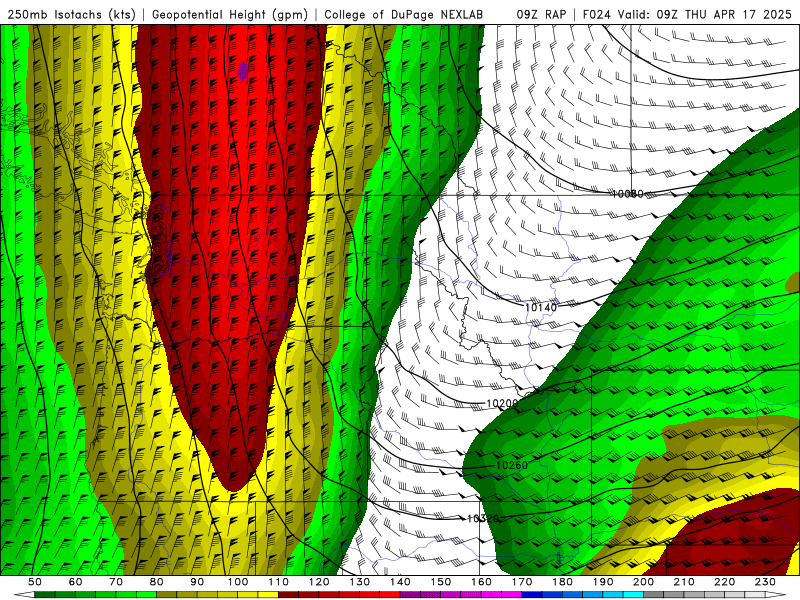Click the purple wind maximum spot on map
This screenshot has height=600, width=800.
[x=243, y=70]
